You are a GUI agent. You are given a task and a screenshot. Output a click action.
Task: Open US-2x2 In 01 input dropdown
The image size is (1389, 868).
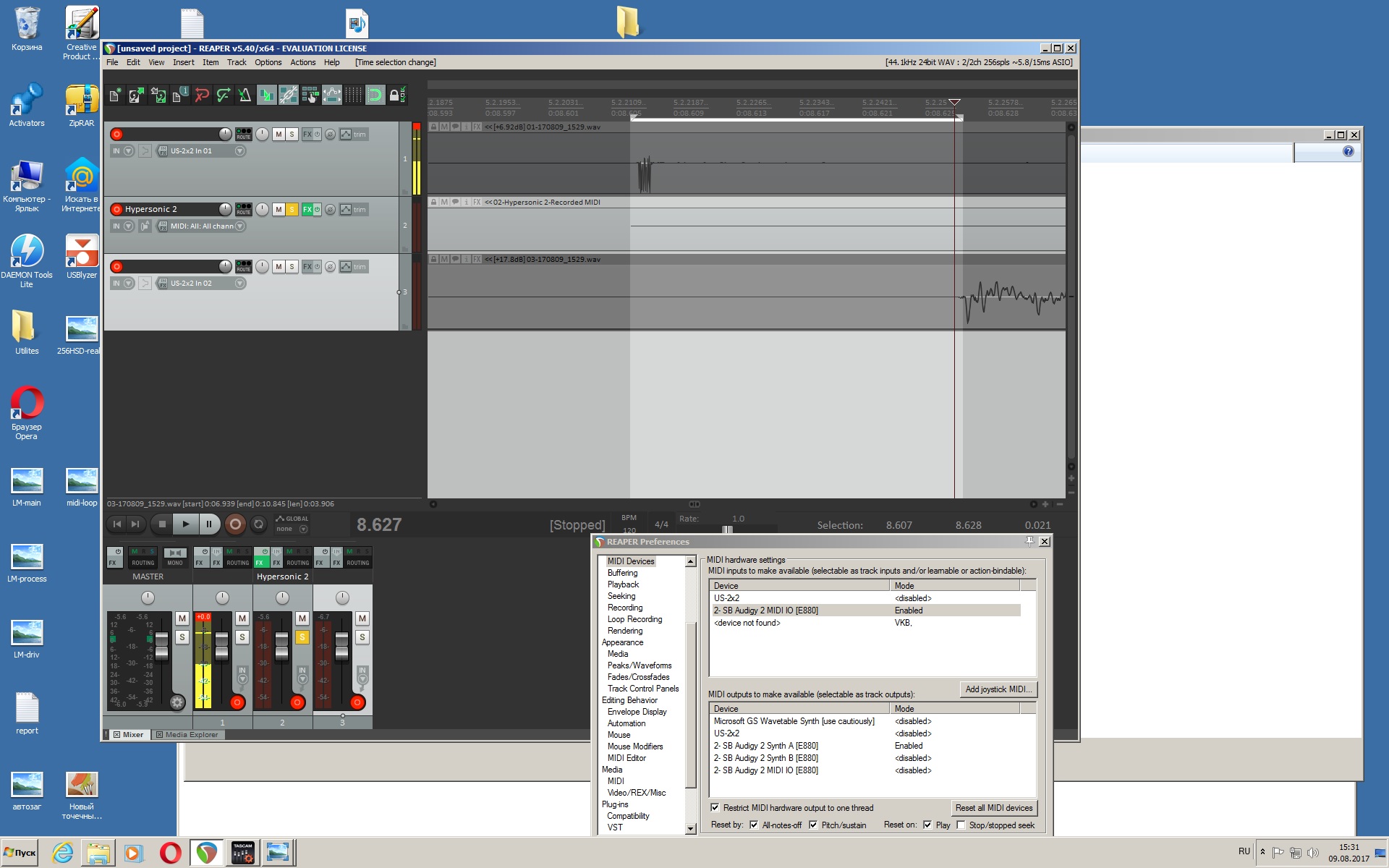point(239,151)
